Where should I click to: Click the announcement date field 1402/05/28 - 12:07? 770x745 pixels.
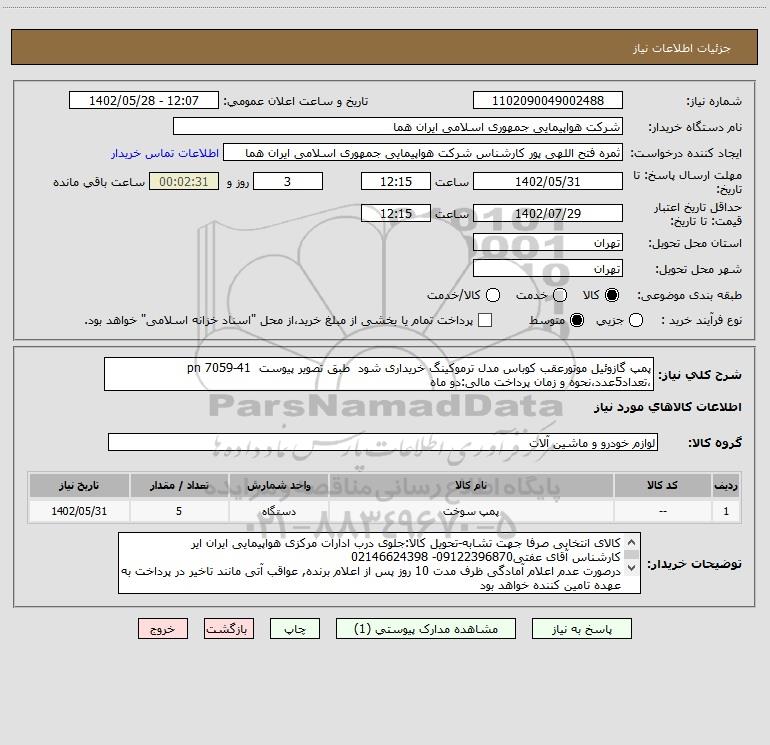(x=144, y=101)
